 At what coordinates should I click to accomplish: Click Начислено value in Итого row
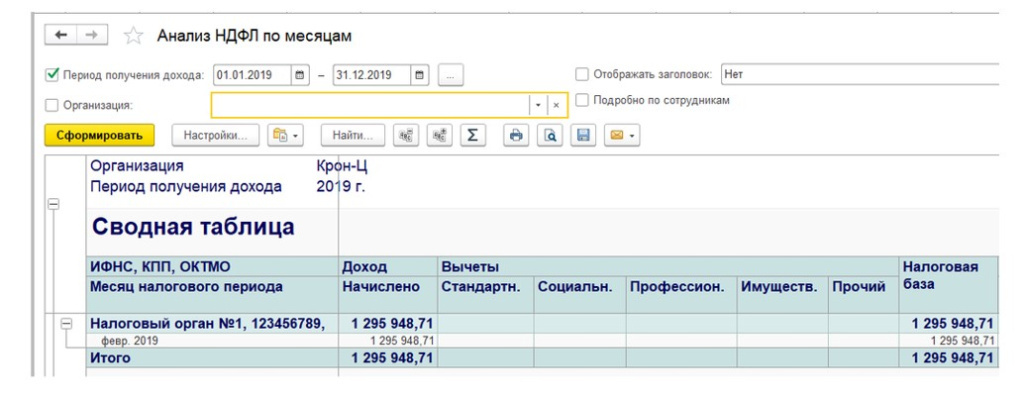[392, 358]
